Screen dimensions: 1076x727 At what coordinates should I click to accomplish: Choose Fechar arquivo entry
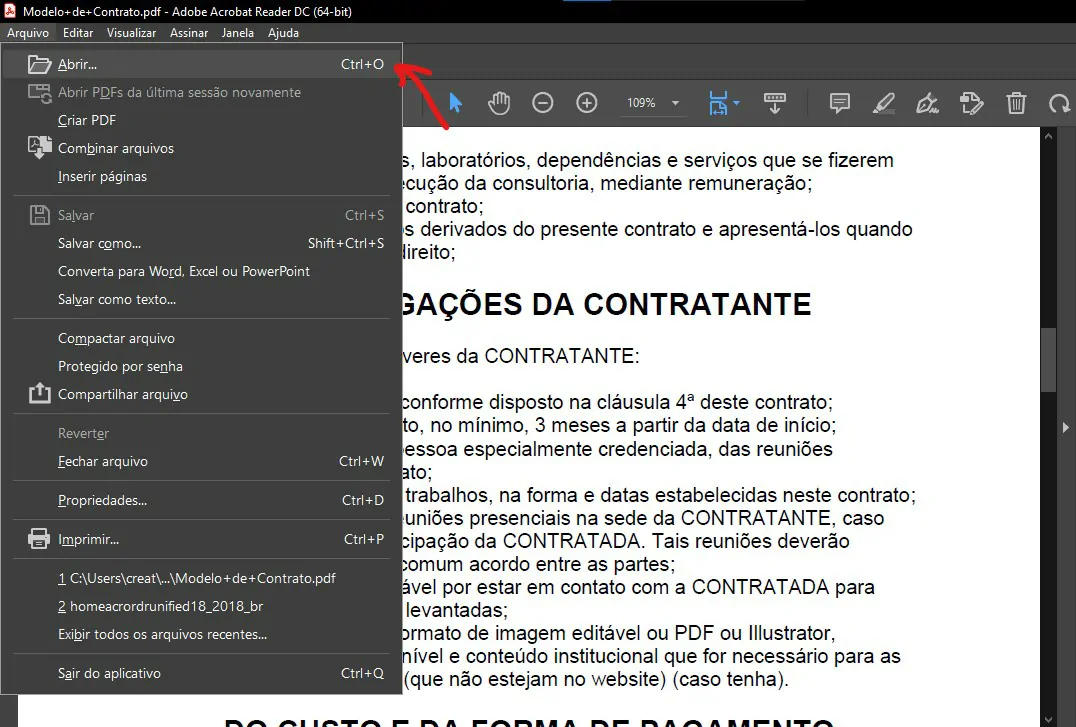pyautogui.click(x=202, y=461)
